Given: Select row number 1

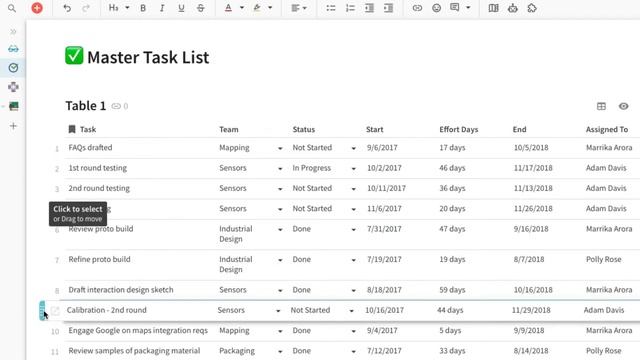Looking at the screenshot, I should tap(57, 149).
